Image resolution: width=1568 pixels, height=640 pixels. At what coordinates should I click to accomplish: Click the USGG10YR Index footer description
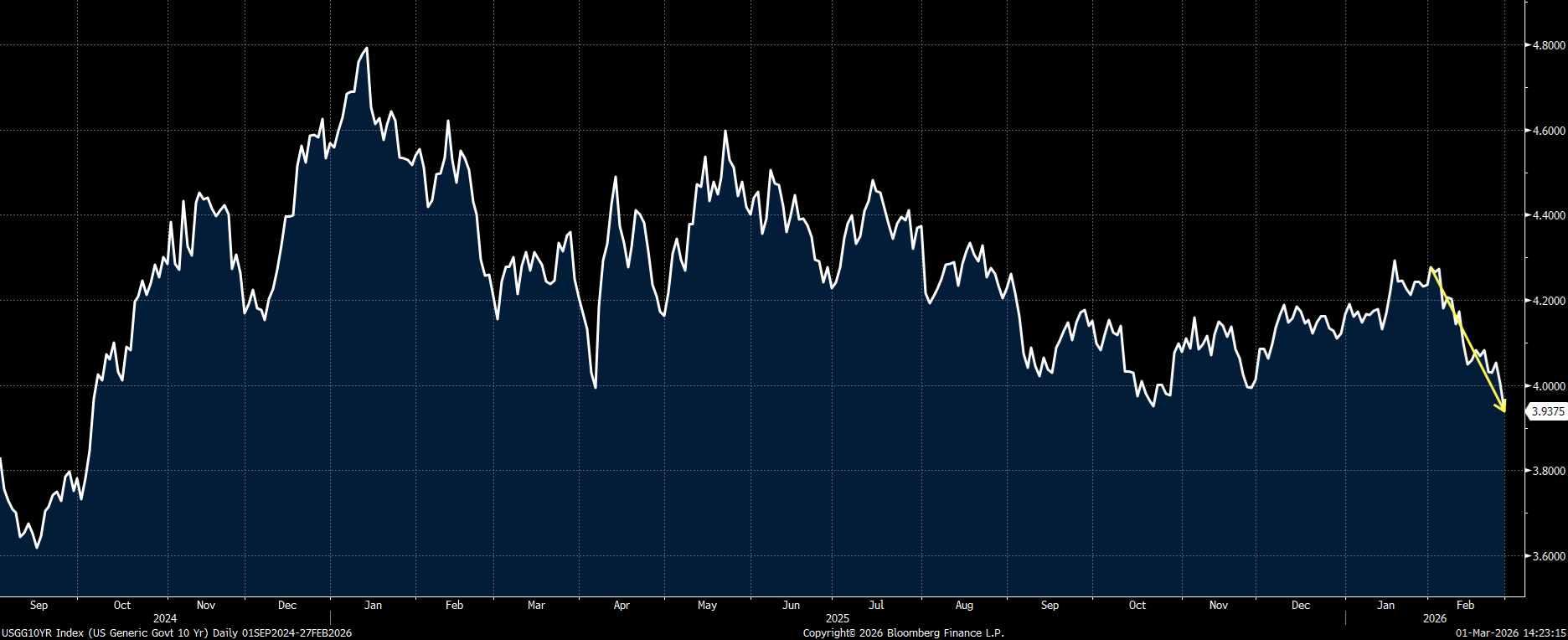177,633
